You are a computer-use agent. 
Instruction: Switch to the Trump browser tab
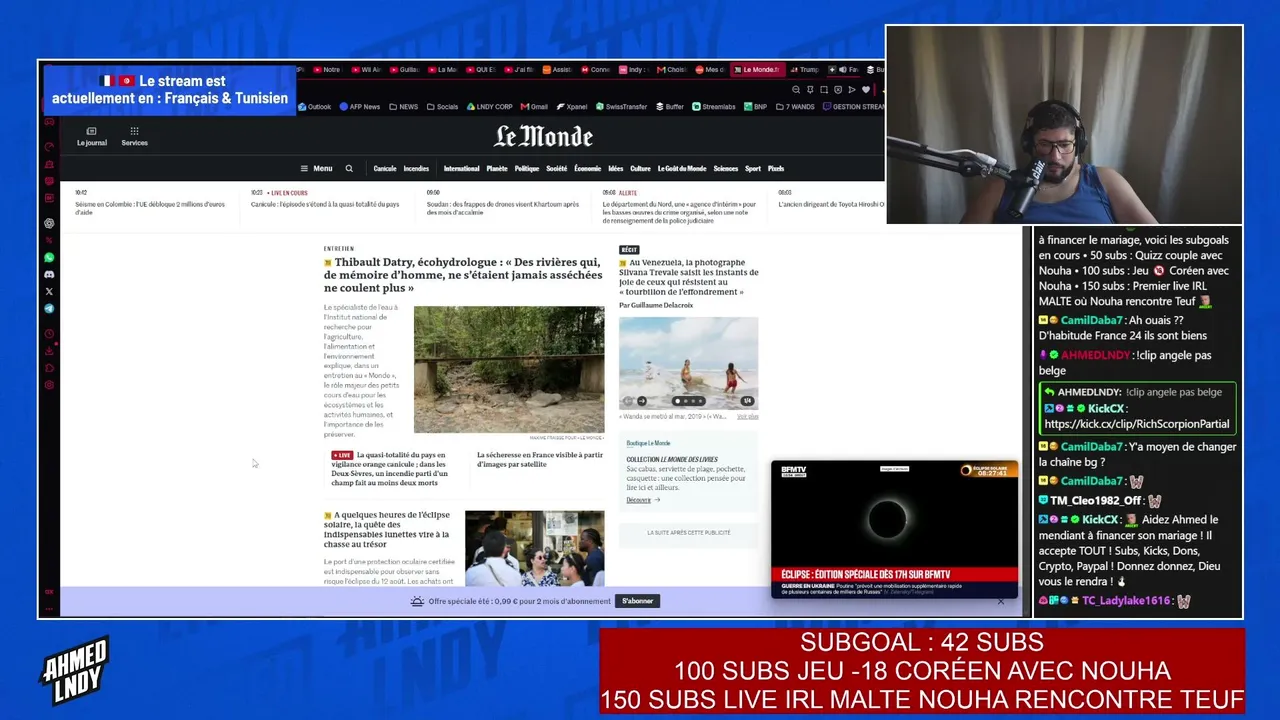pyautogui.click(x=803, y=70)
